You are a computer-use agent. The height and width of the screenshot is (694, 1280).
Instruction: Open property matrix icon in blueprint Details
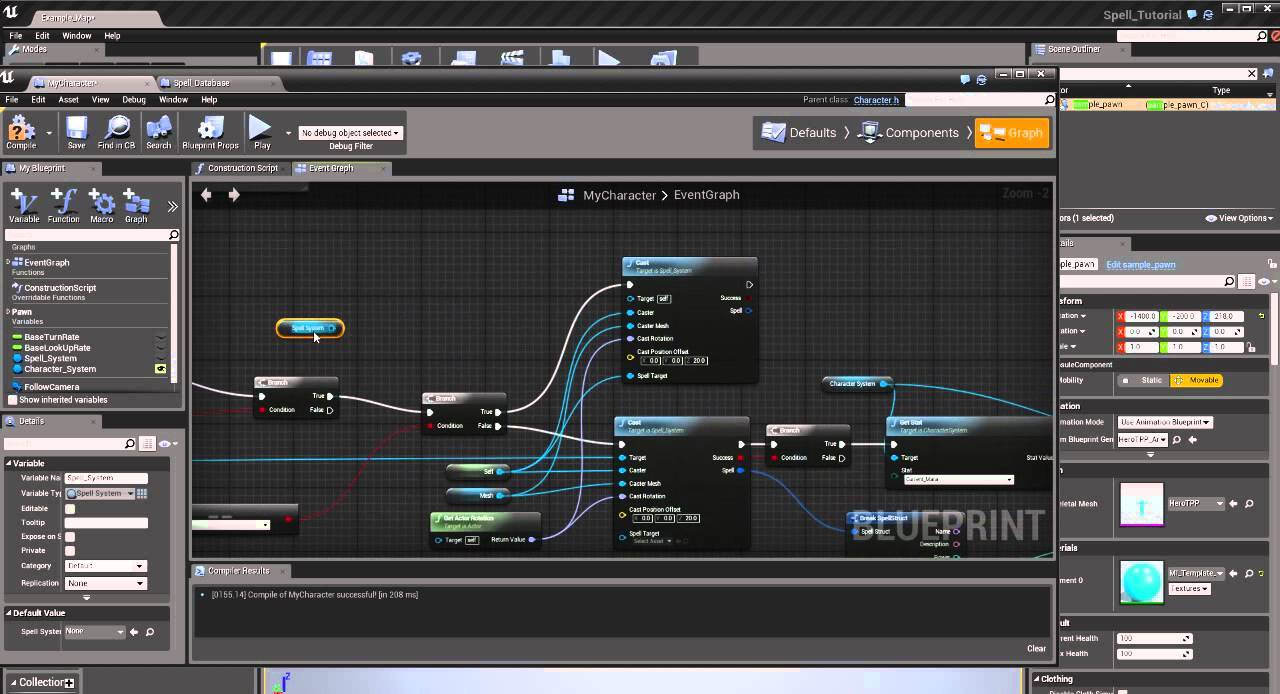[147, 443]
